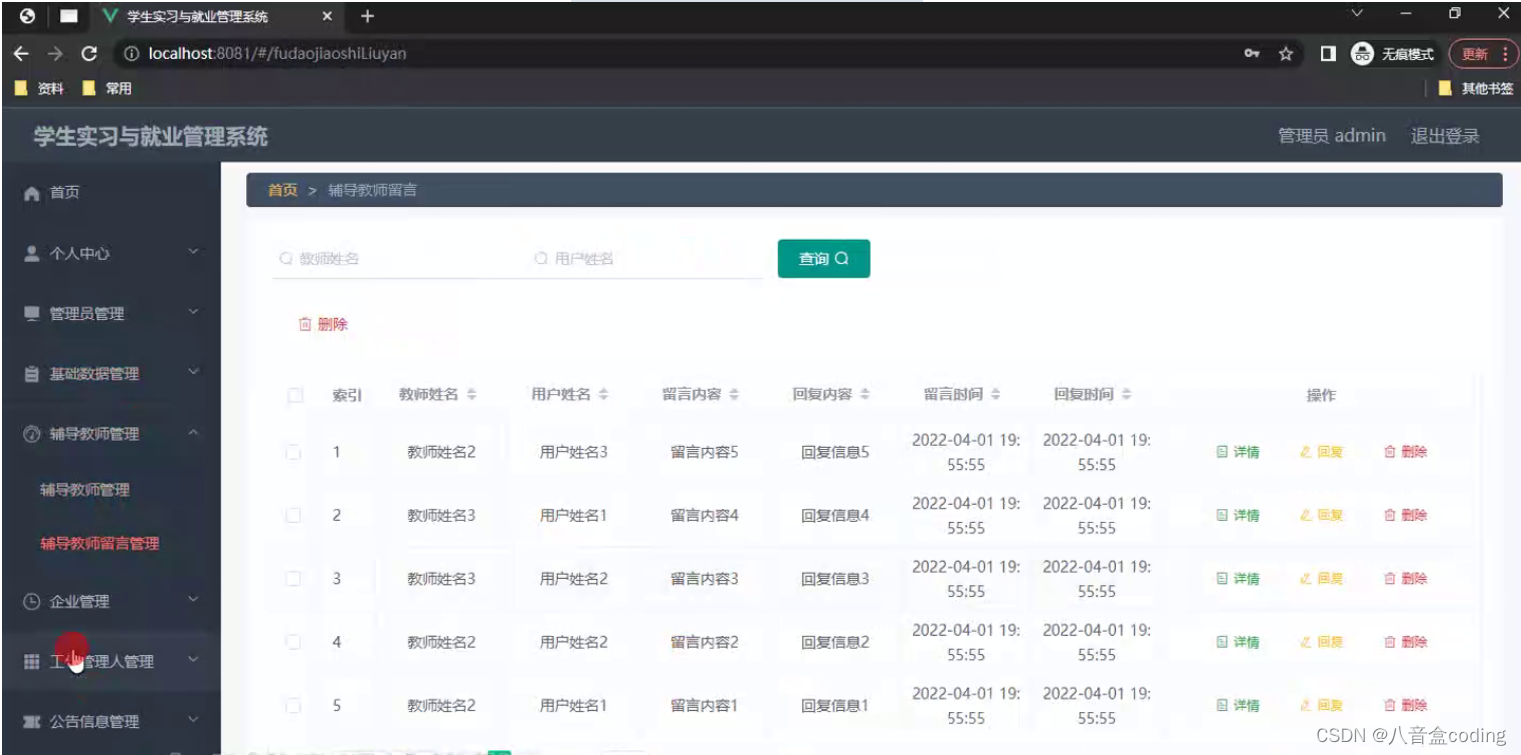Open 详情 for row 2
The width and height of the screenshot is (1521, 755).
pyautogui.click(x=1238, y=515)
